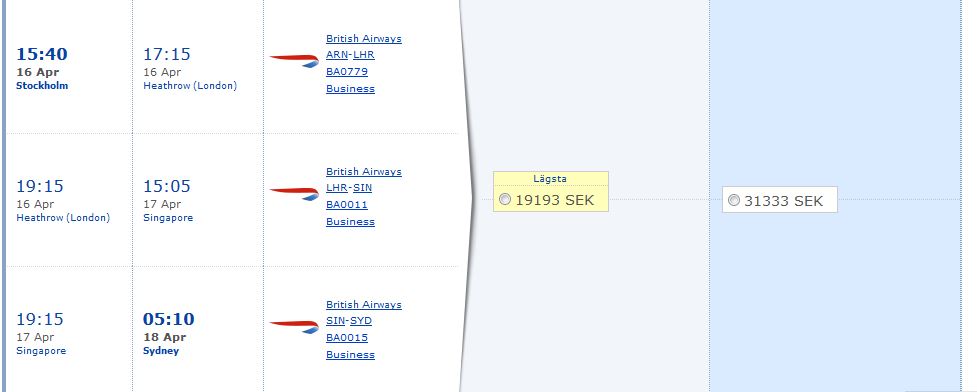The height and width of the screenshot is (392, 977).
Task: Click the 05:10 Sydney arrival time
Action: pos(169,320)
